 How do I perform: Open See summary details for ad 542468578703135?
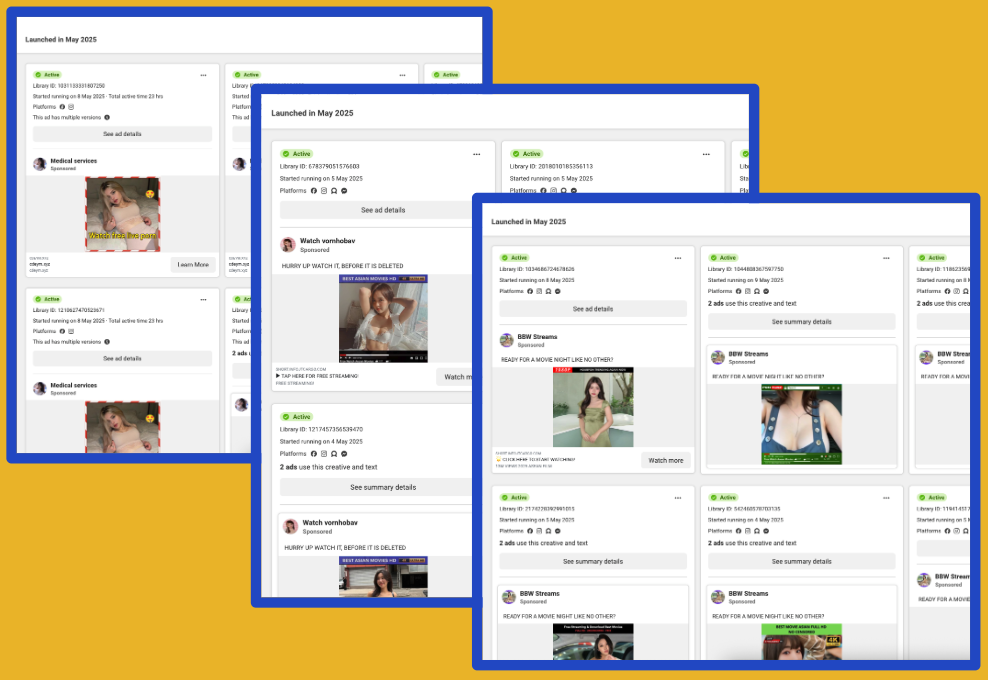coord(801,562)
